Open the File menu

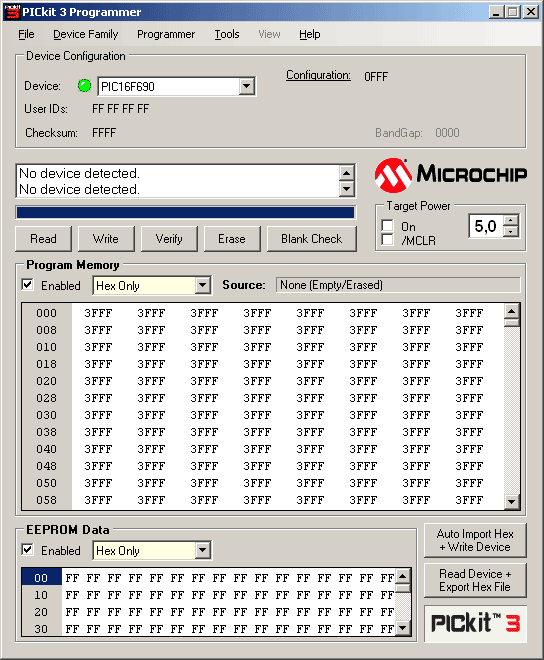click(x=26, y=34)
